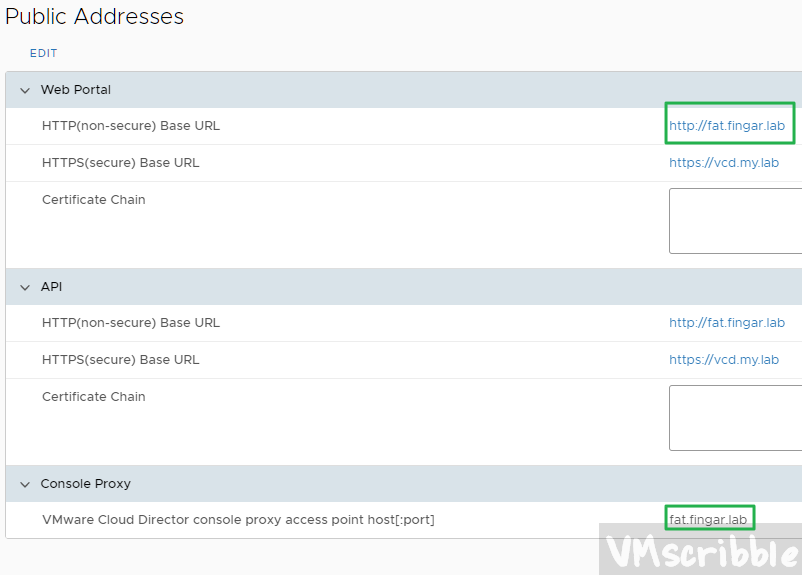This screenshot has height=575, width=802.
Task: Click the EDIT button under Public Addresses
Action: coord(43,53)
